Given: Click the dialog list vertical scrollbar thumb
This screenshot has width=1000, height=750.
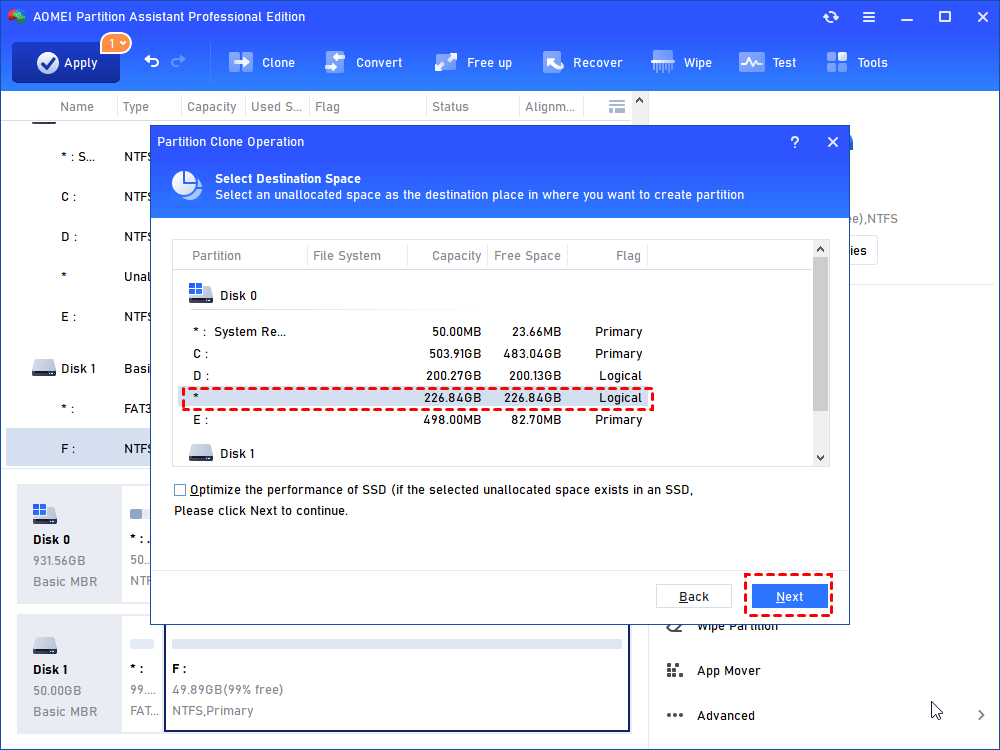Looking at the screenshot, I should click(x=821, y=334).
